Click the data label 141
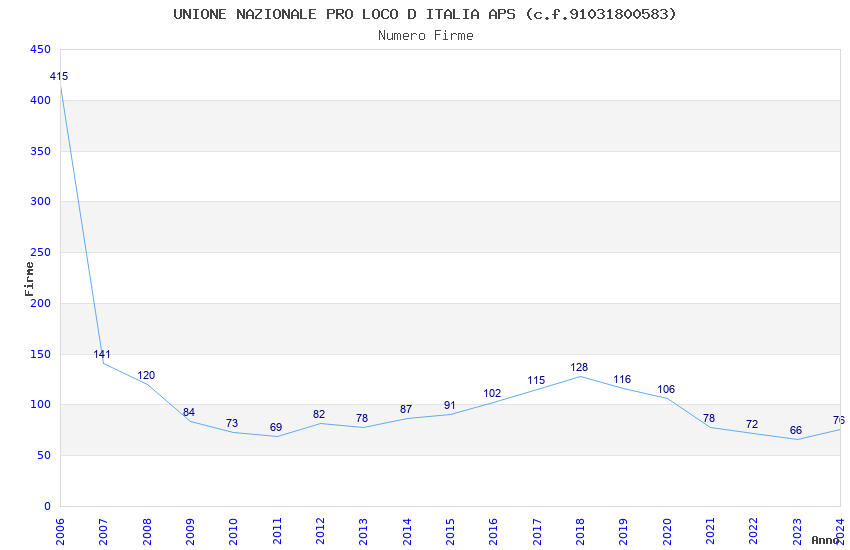This screenshot has width=850, height=550. click(102, 354)
